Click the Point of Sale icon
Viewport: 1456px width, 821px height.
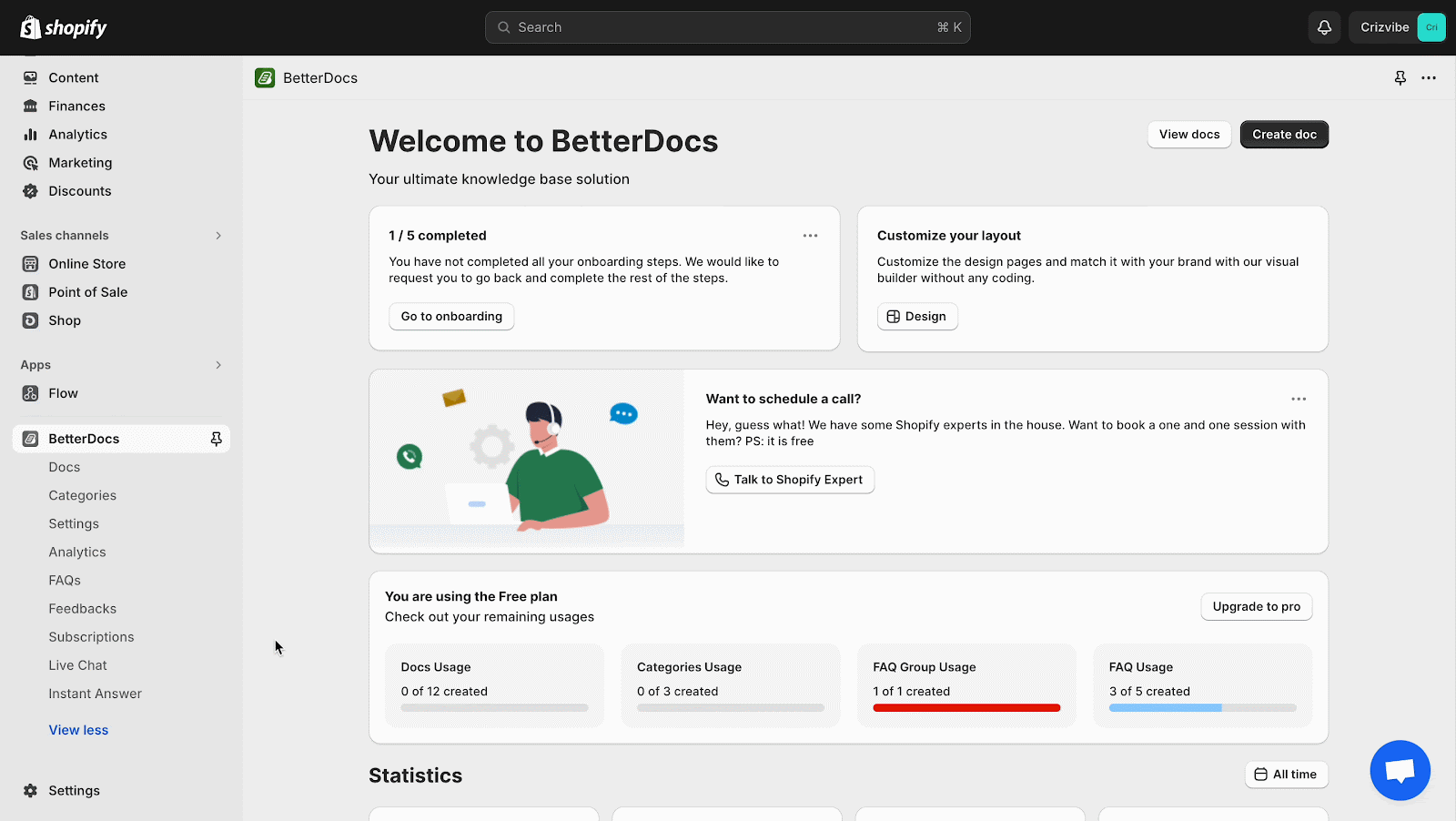[x=30, y=291]
